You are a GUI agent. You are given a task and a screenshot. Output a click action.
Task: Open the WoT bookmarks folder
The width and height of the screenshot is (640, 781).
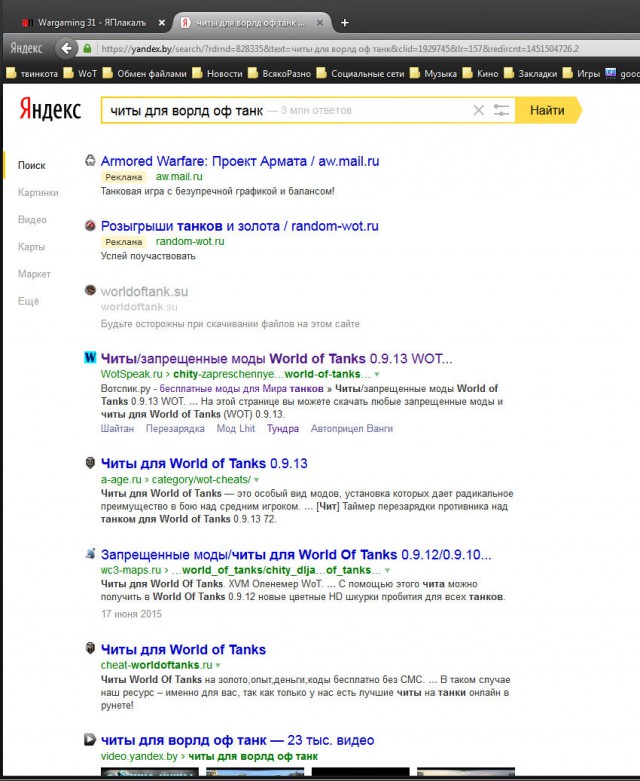point(80,74)
